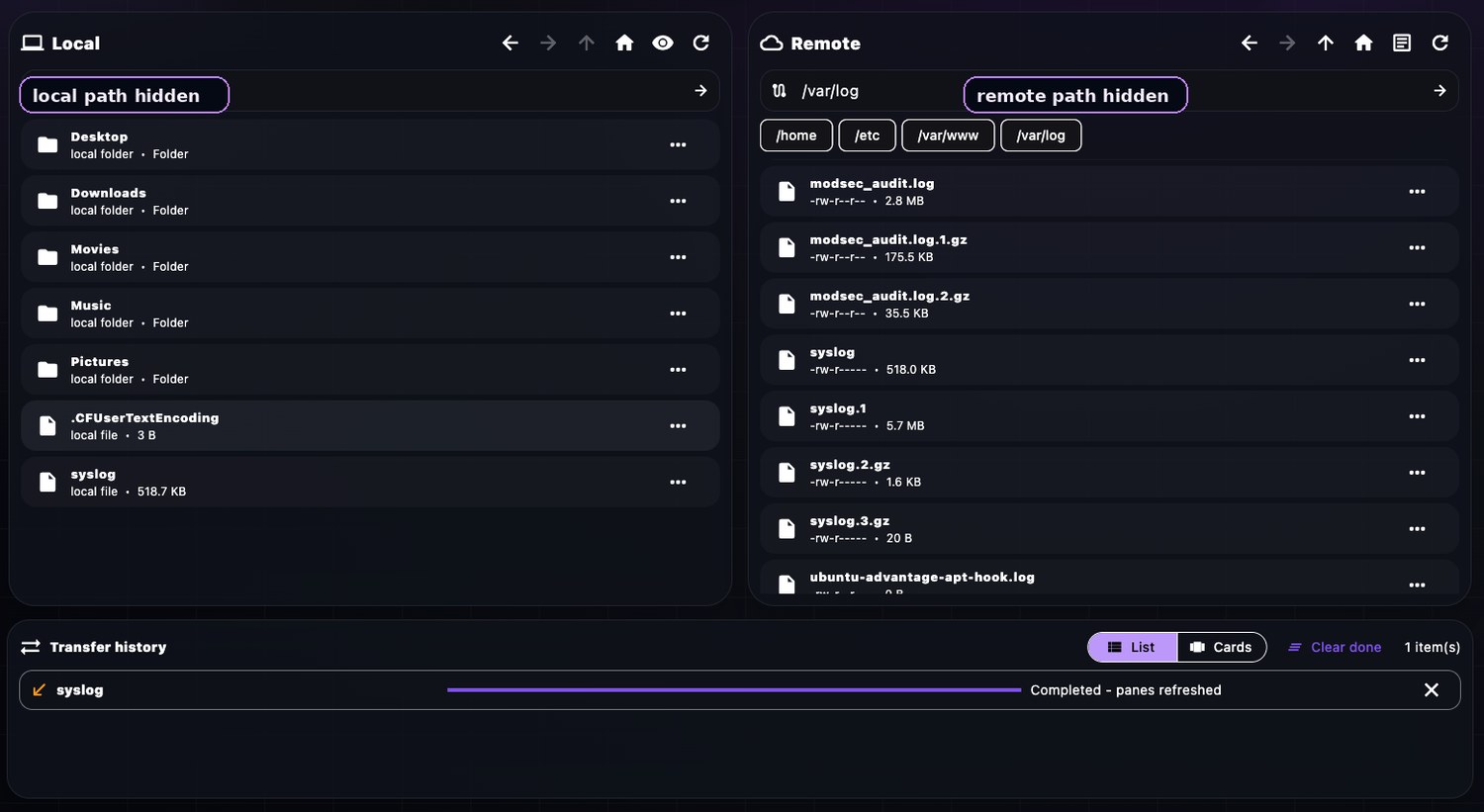Select remote file syslog.3.gz
The image size is (1484, 812).
tap(1109, 529)
